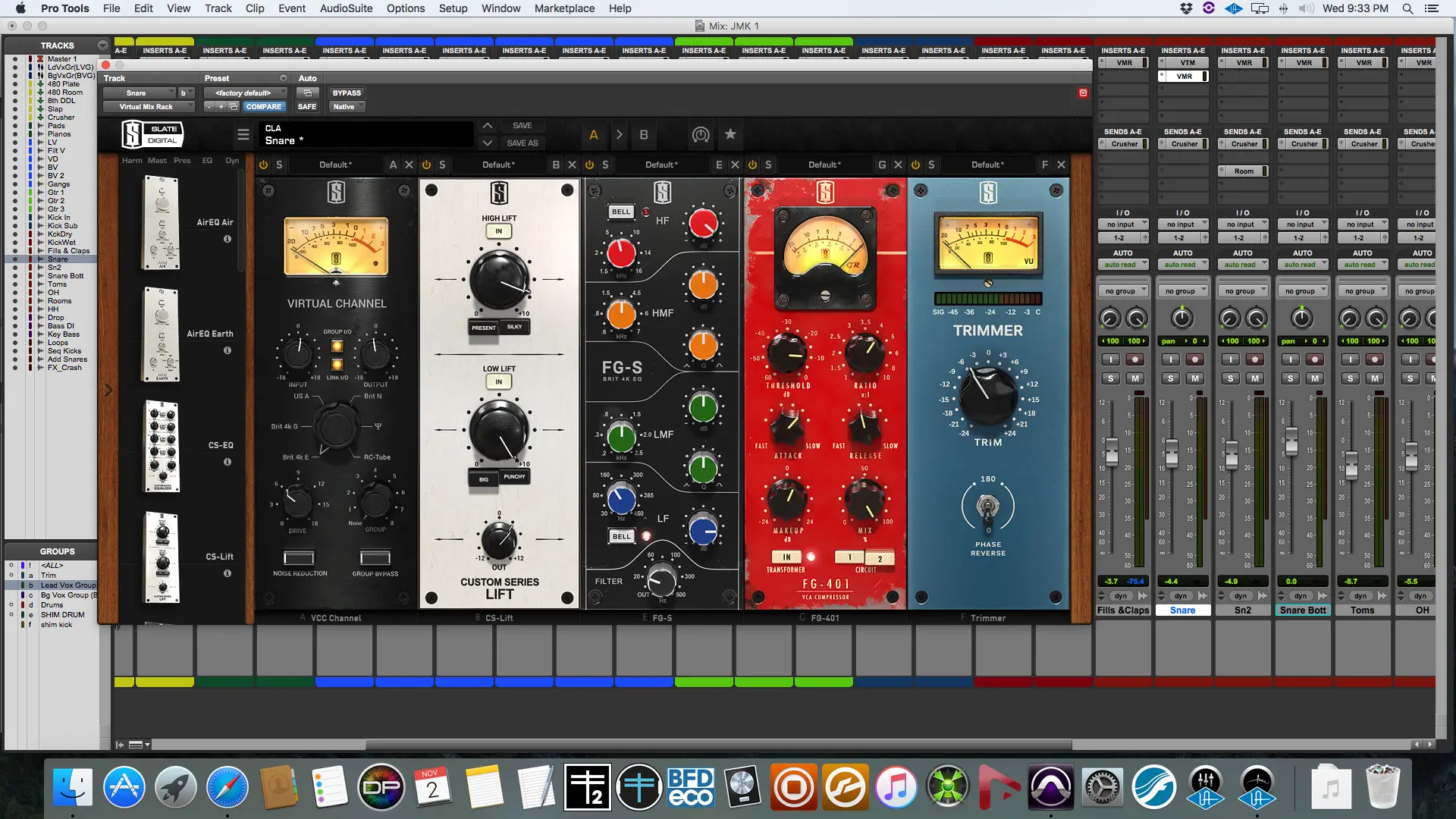This screenshot has height=819, width=1456.
Task: Toggle the HIGH LIFT IN switch
Action: pos(498,231)
